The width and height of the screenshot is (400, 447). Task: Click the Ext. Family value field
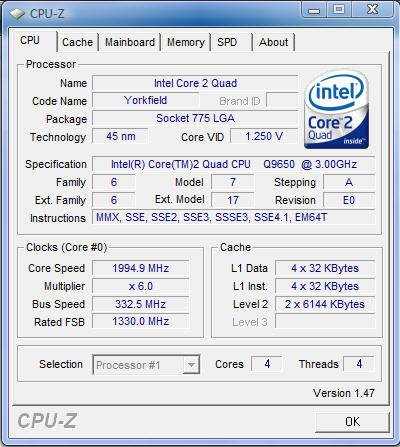(114, 200)
